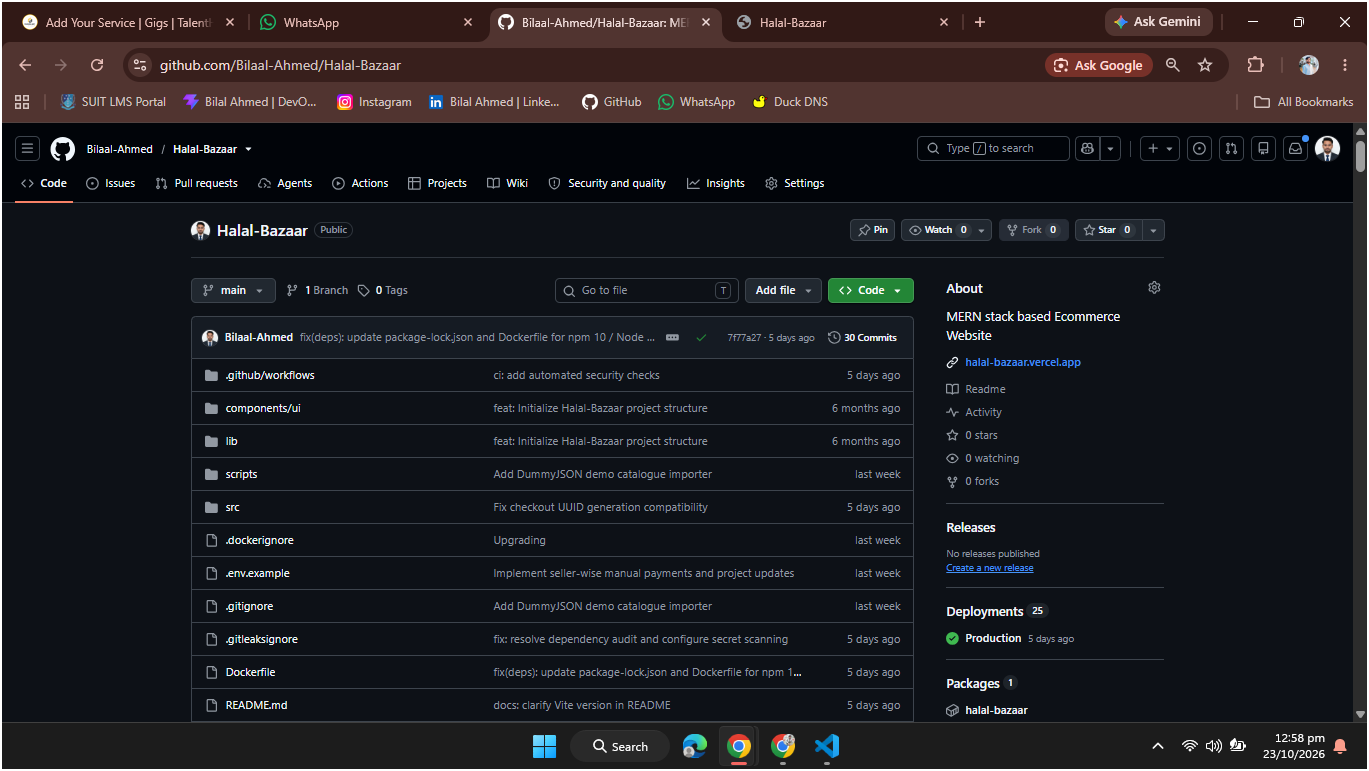Viewport: 1369px width, 771px height.
Task: Launch Visual Studio Code from the taskbar
Action: [826, 746]
